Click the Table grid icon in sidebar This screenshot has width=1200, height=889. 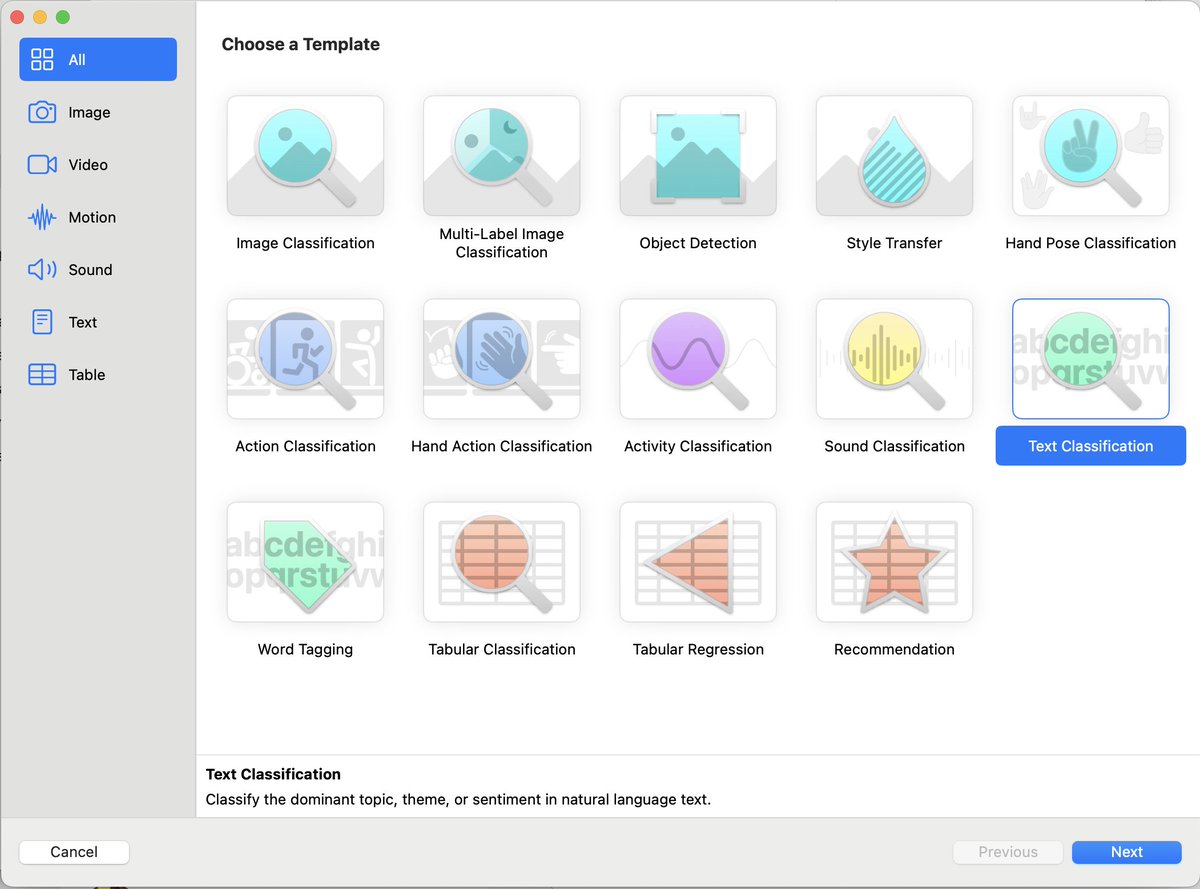[x=42, y=375]
